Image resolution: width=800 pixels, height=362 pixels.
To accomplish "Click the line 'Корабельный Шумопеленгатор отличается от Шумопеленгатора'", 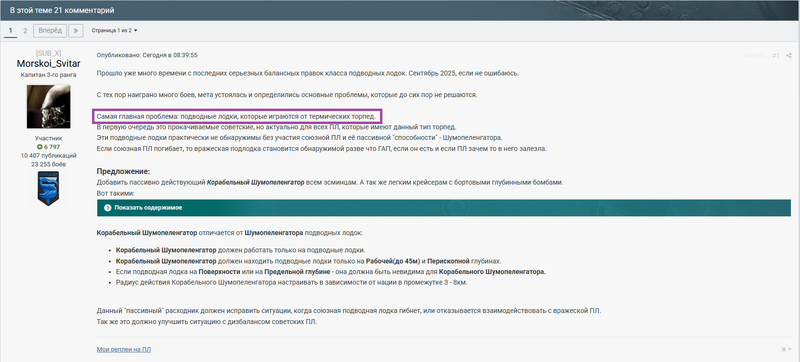I will click(x=230, y=232).
